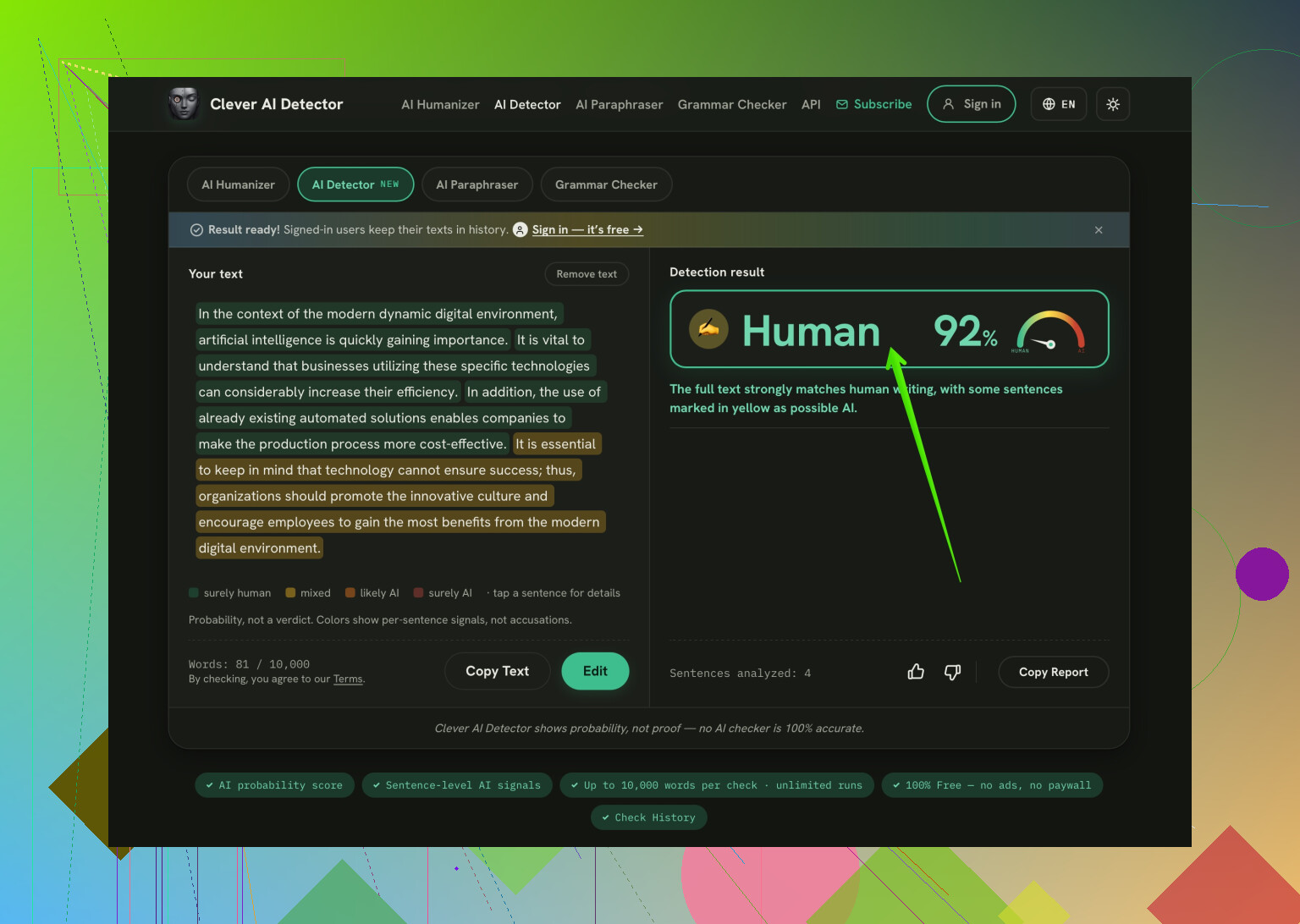Click the thumbs up feedback icon
This screenshot has height=924, width=1300.
916,672
